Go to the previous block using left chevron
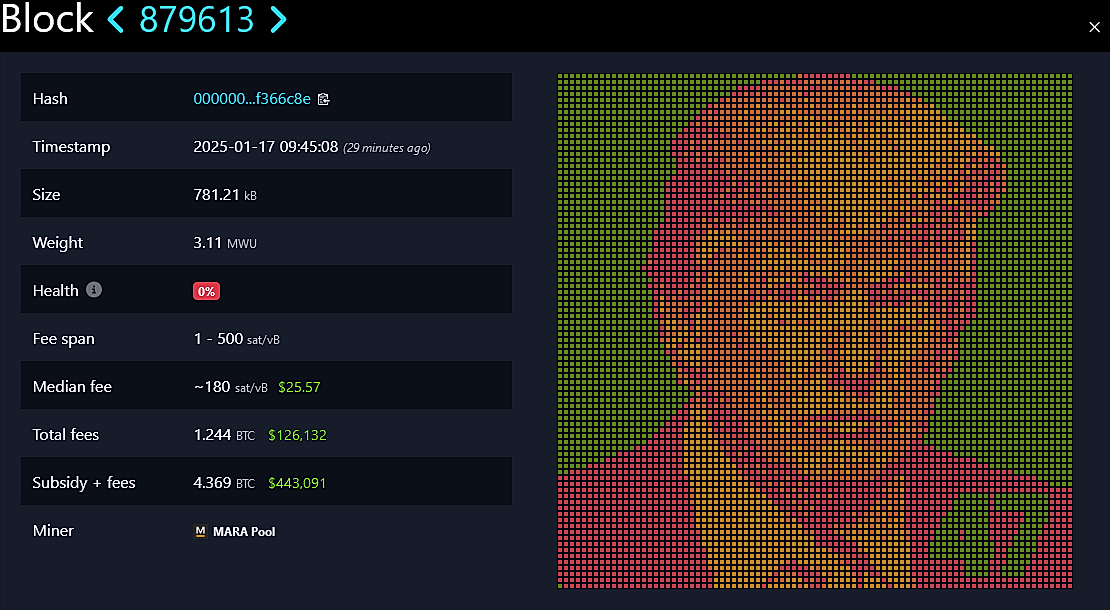 coord(115,19)
